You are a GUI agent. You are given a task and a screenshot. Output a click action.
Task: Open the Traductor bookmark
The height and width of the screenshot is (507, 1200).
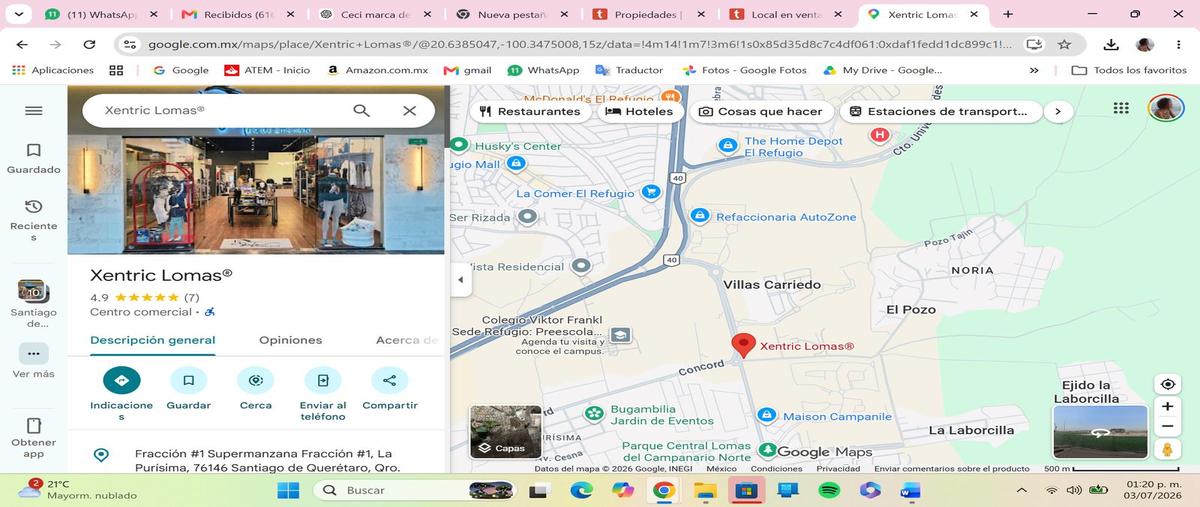[629, 70]
